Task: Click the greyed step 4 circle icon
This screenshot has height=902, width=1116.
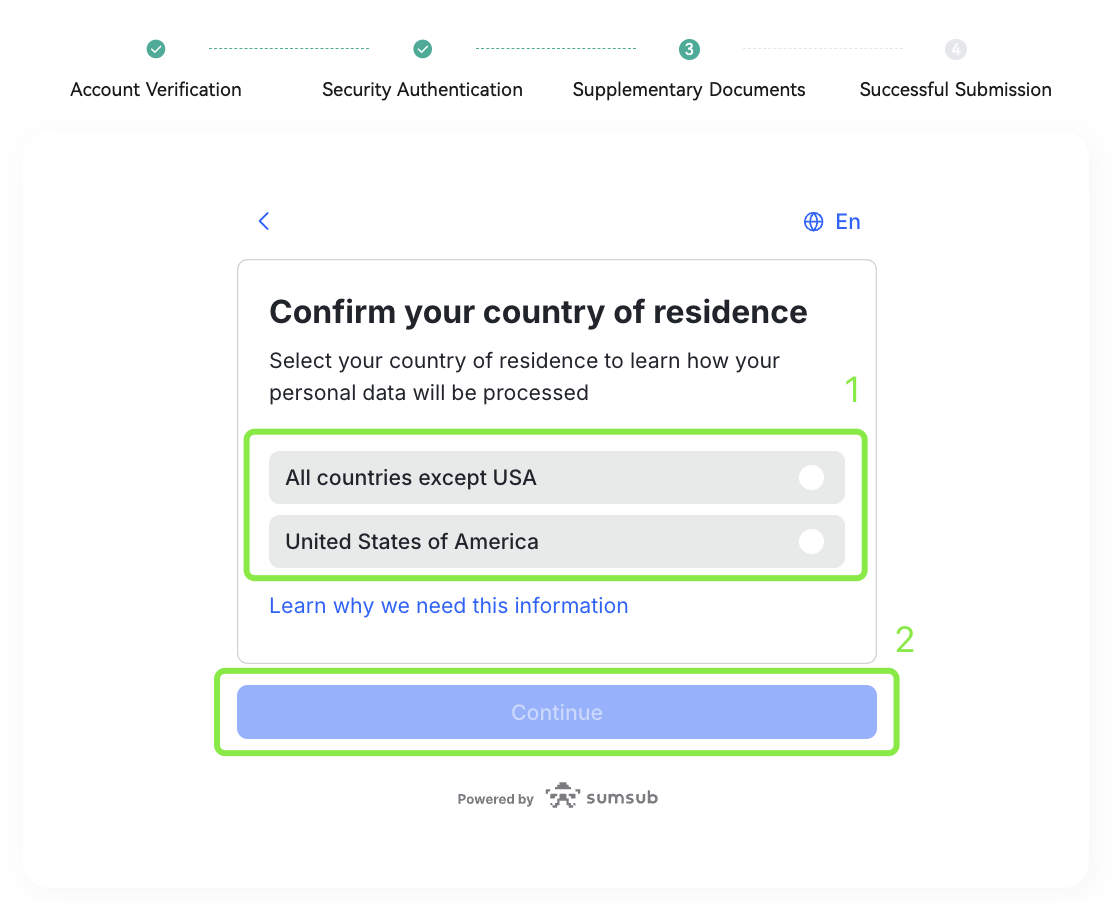Action: pyautogui.click(x=956, y=49)
